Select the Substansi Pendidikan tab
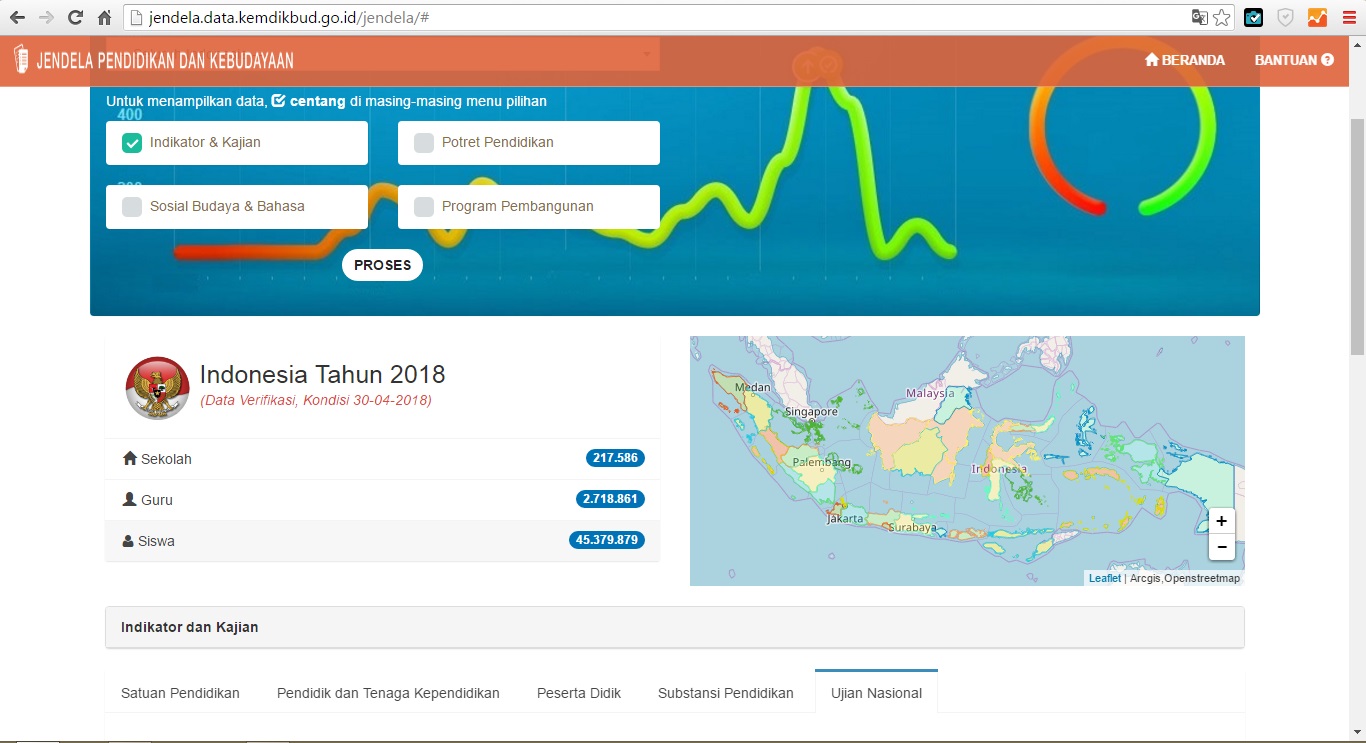Screen dimensions: 1366x743 point(725,692)
